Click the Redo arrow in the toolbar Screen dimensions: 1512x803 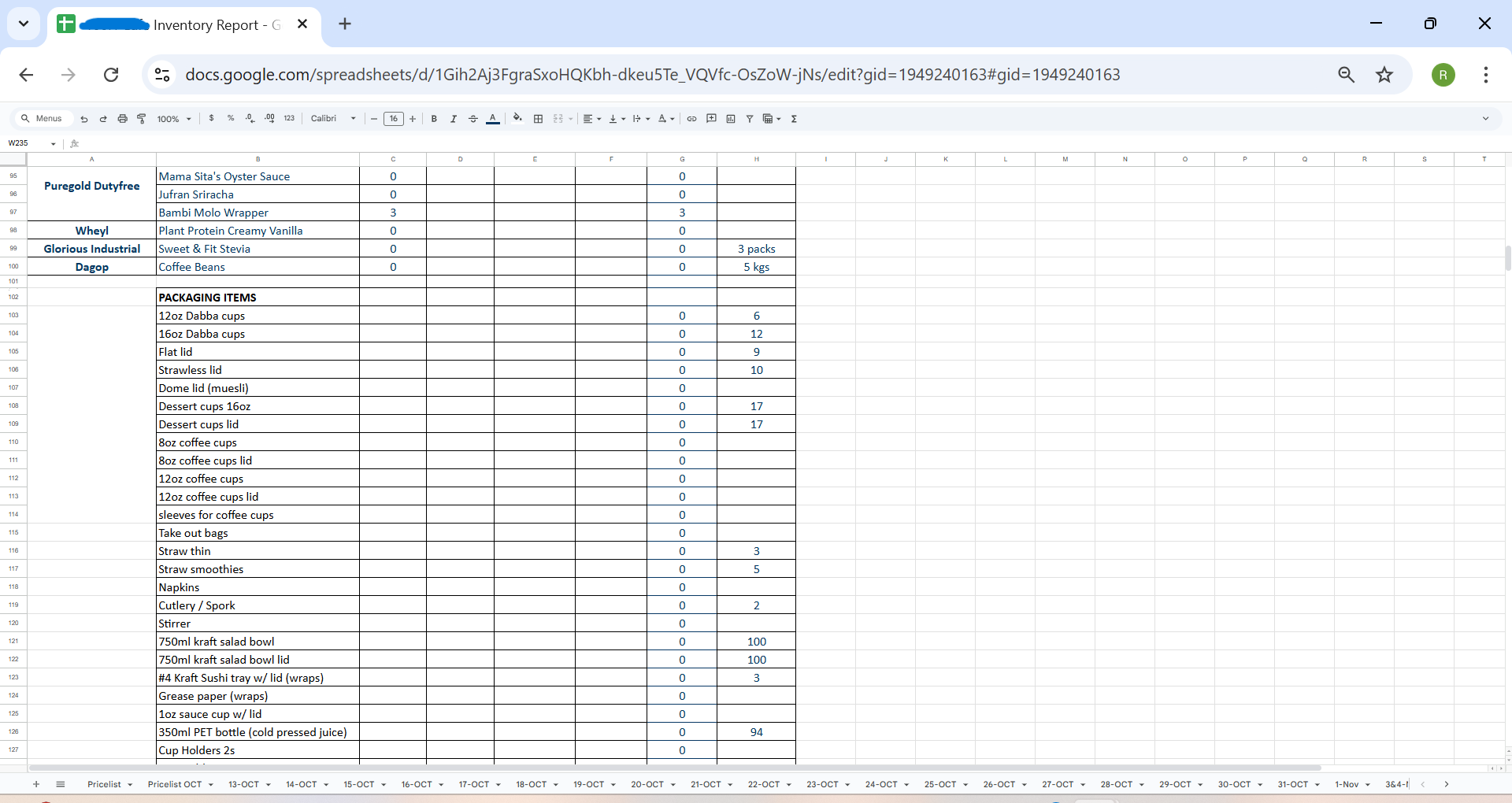click(x=103, y=119)
